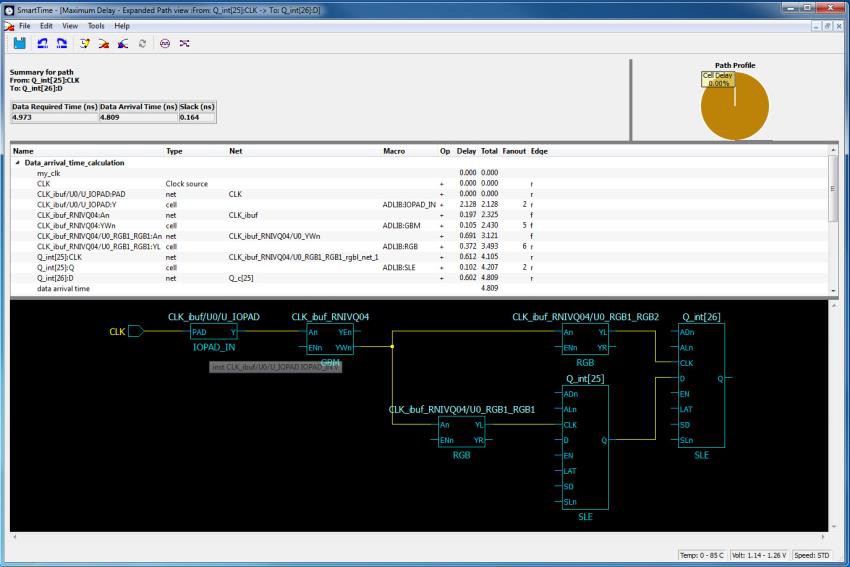The width and height of the screenshot is (850, 567).
Task: Open the View menu
Action: 70,25
